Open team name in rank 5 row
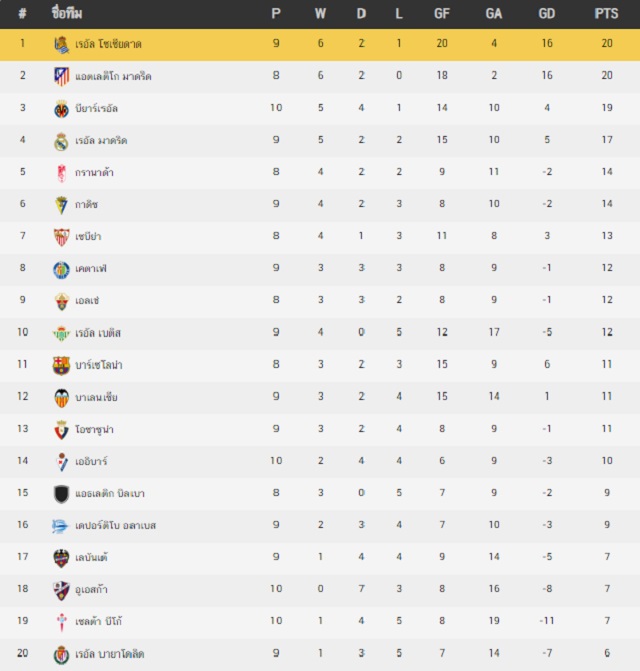This screenshot has height=671, width=640. coord(94,172)
